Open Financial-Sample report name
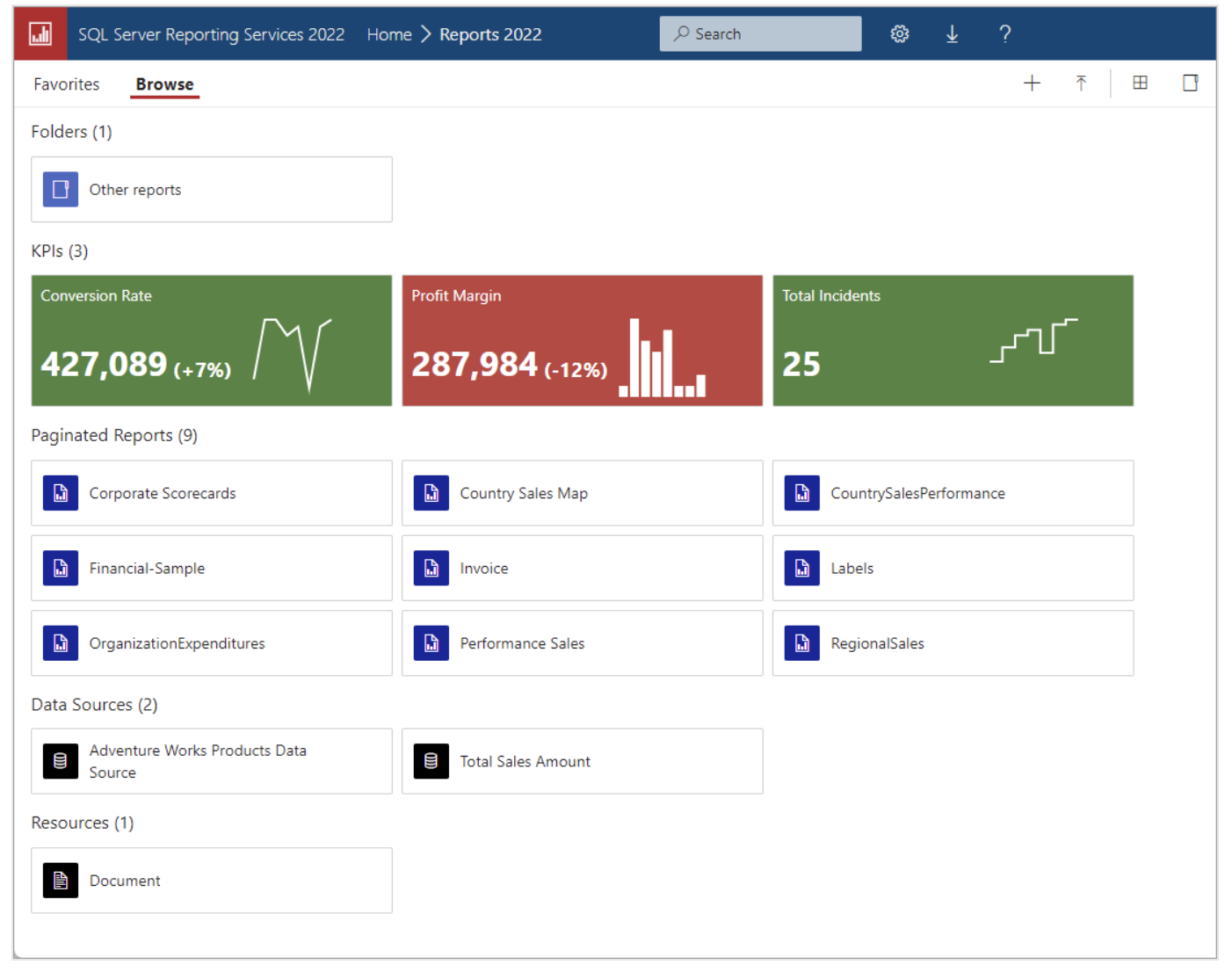The height and width of the screenshot is (972, 1232). pyautogui.click(x=147, y=569)
